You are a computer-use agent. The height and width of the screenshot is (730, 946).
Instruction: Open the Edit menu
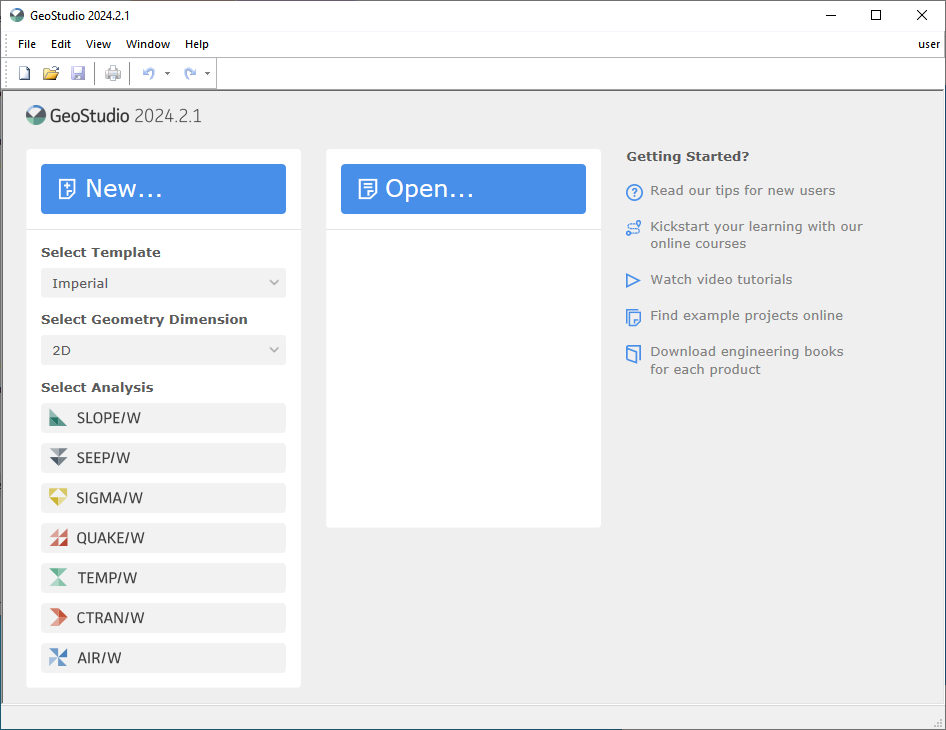click(x=61, y=44)
